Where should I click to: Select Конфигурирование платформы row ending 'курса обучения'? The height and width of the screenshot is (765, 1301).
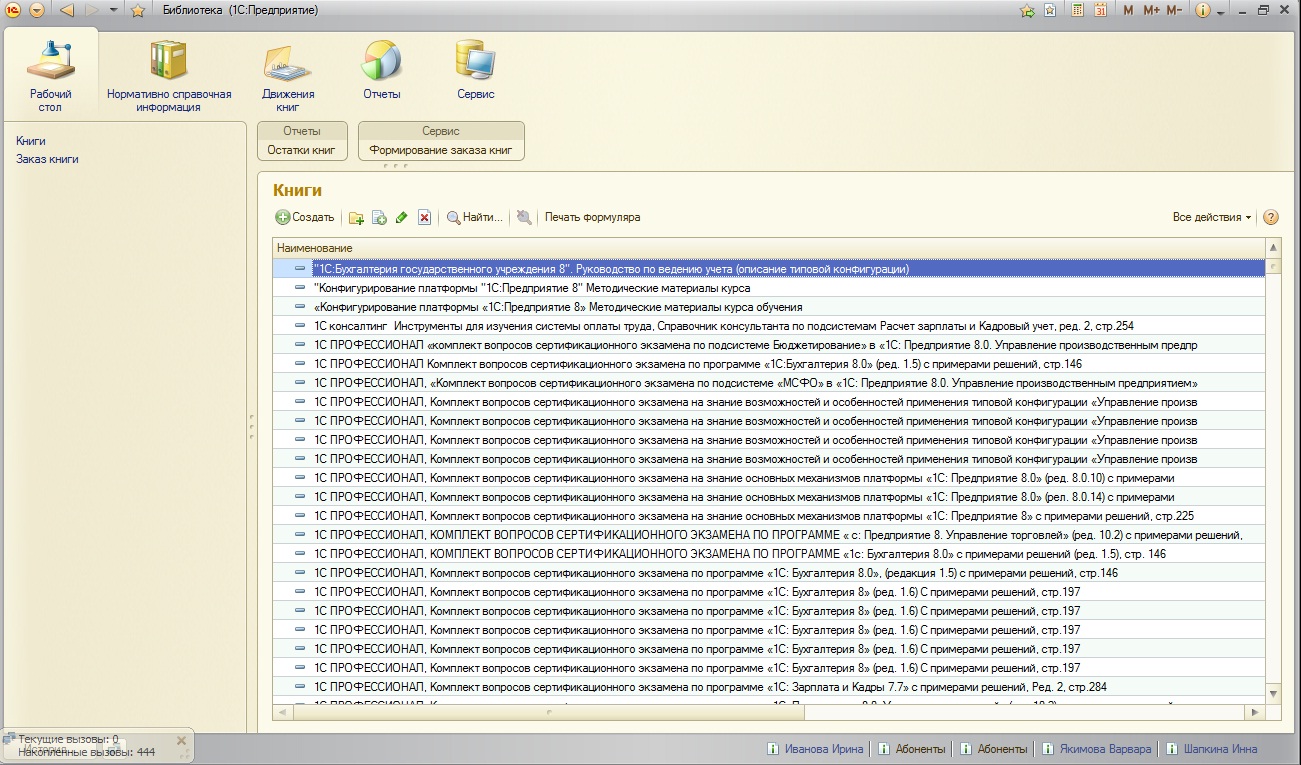[769, 307]
